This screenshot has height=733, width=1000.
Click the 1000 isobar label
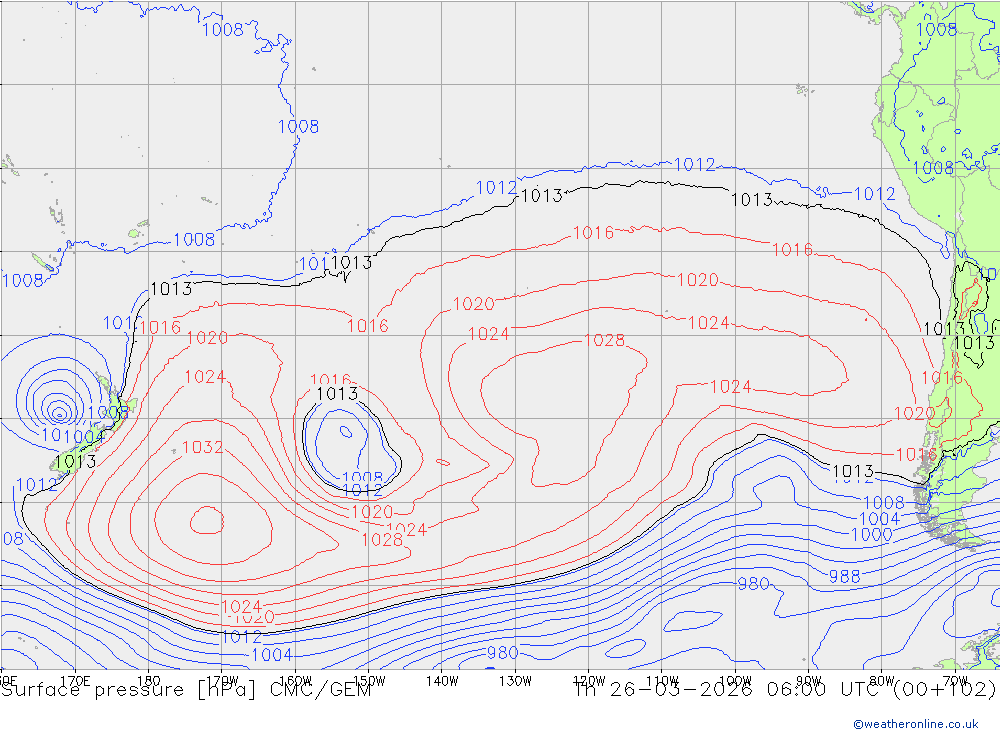871,535
